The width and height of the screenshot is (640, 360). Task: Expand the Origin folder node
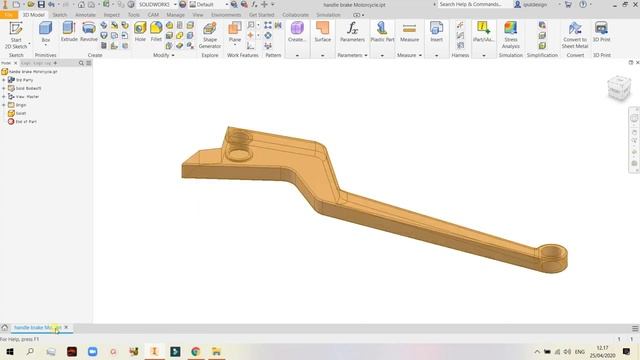coord(4,105)
